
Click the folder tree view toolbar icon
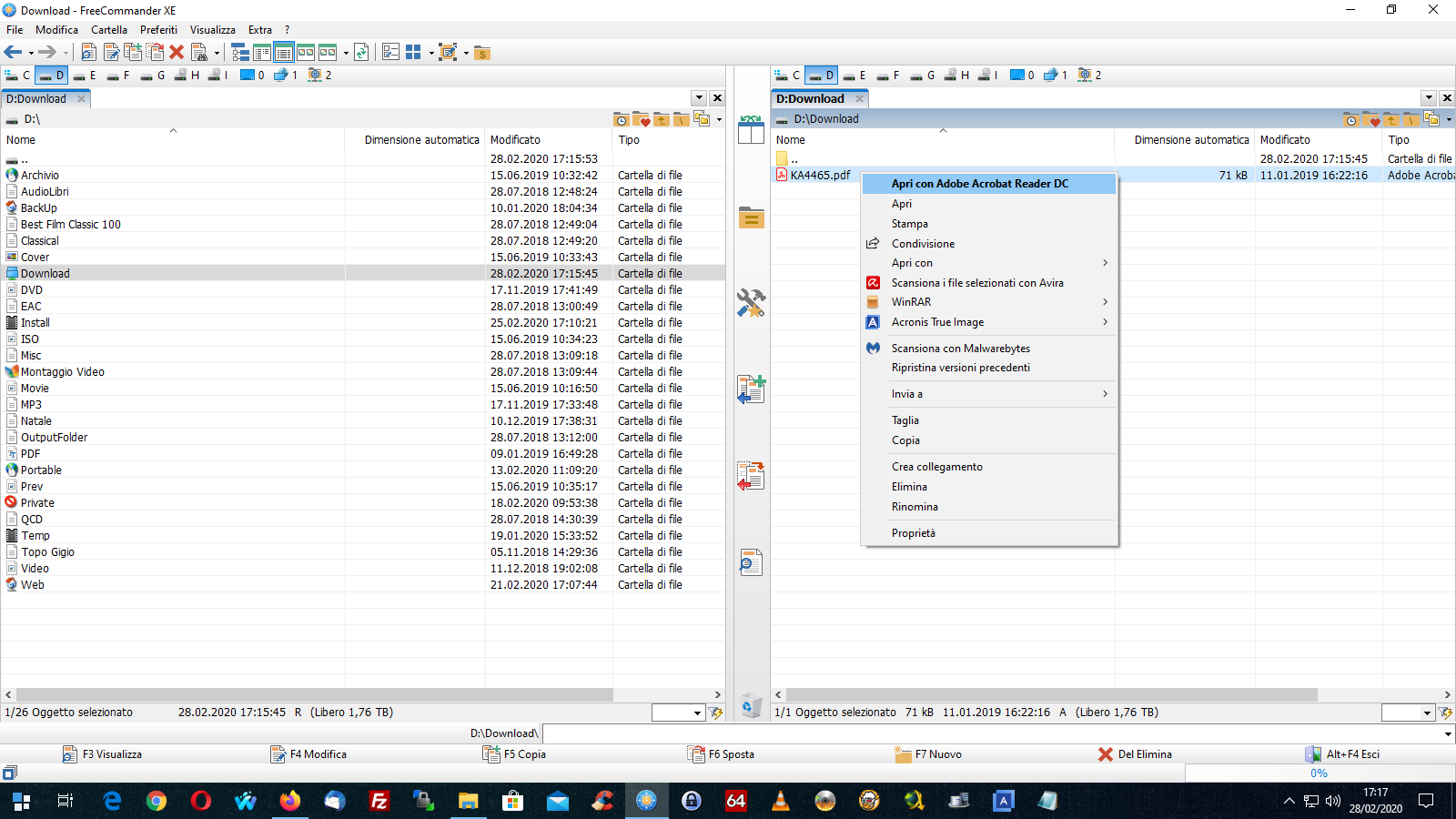point(240,53)
